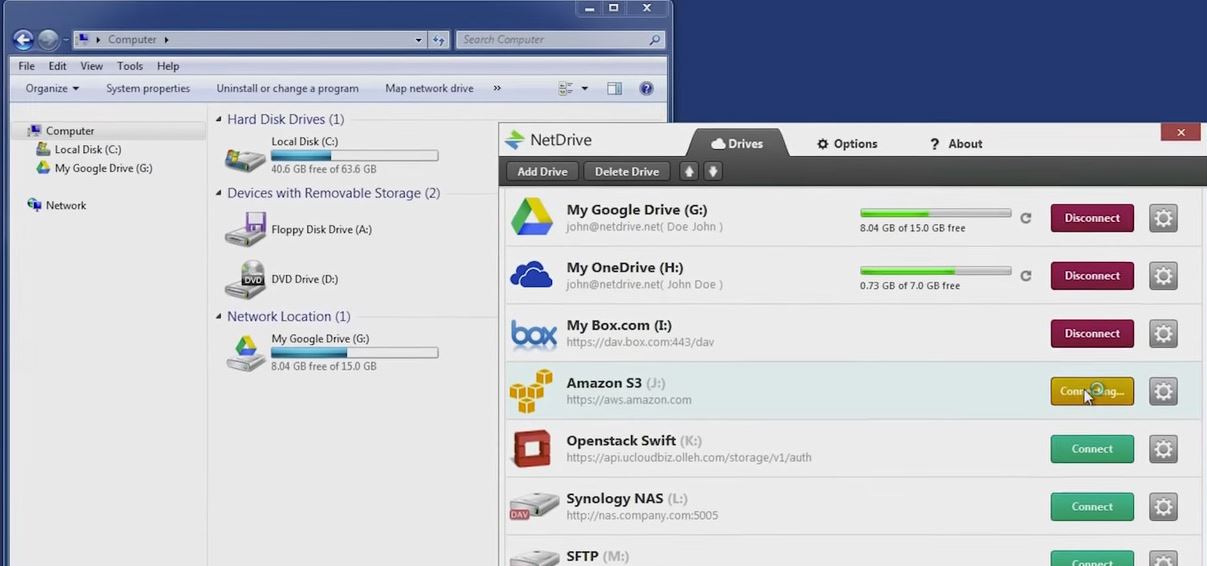Click Add Drive button
This screenshot has height=566, width=1207.
tap(542, 171)
